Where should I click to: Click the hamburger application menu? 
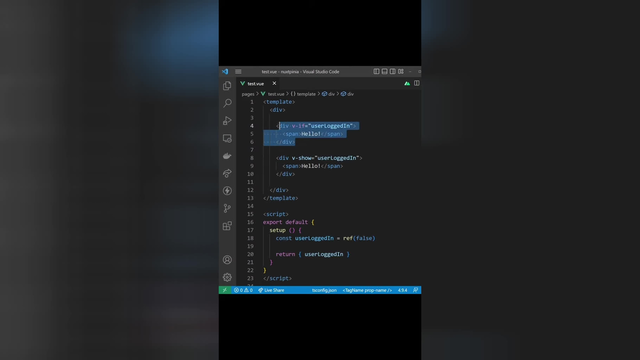coord(238,71)
